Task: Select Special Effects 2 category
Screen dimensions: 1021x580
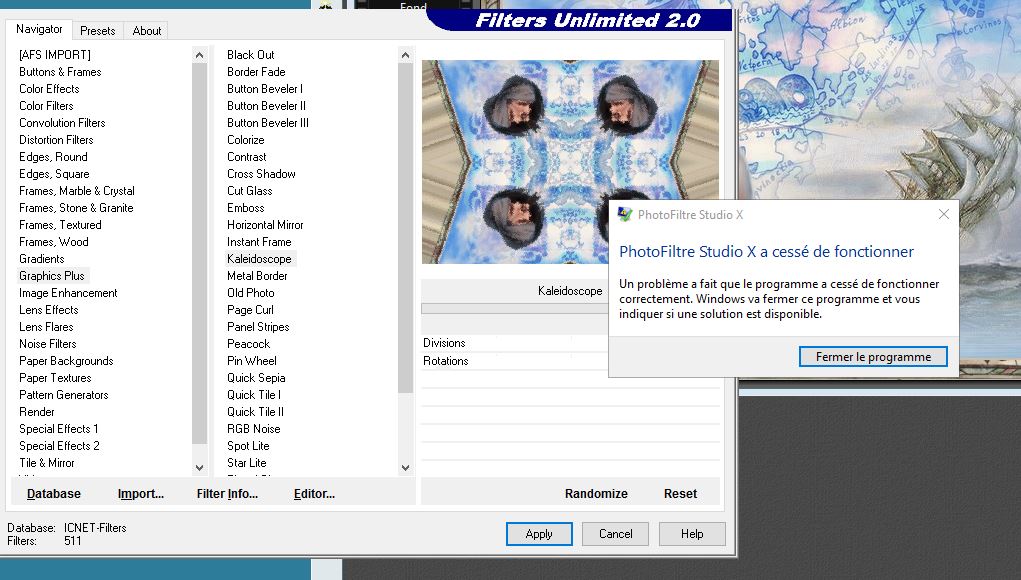Action: pos(59,446)
